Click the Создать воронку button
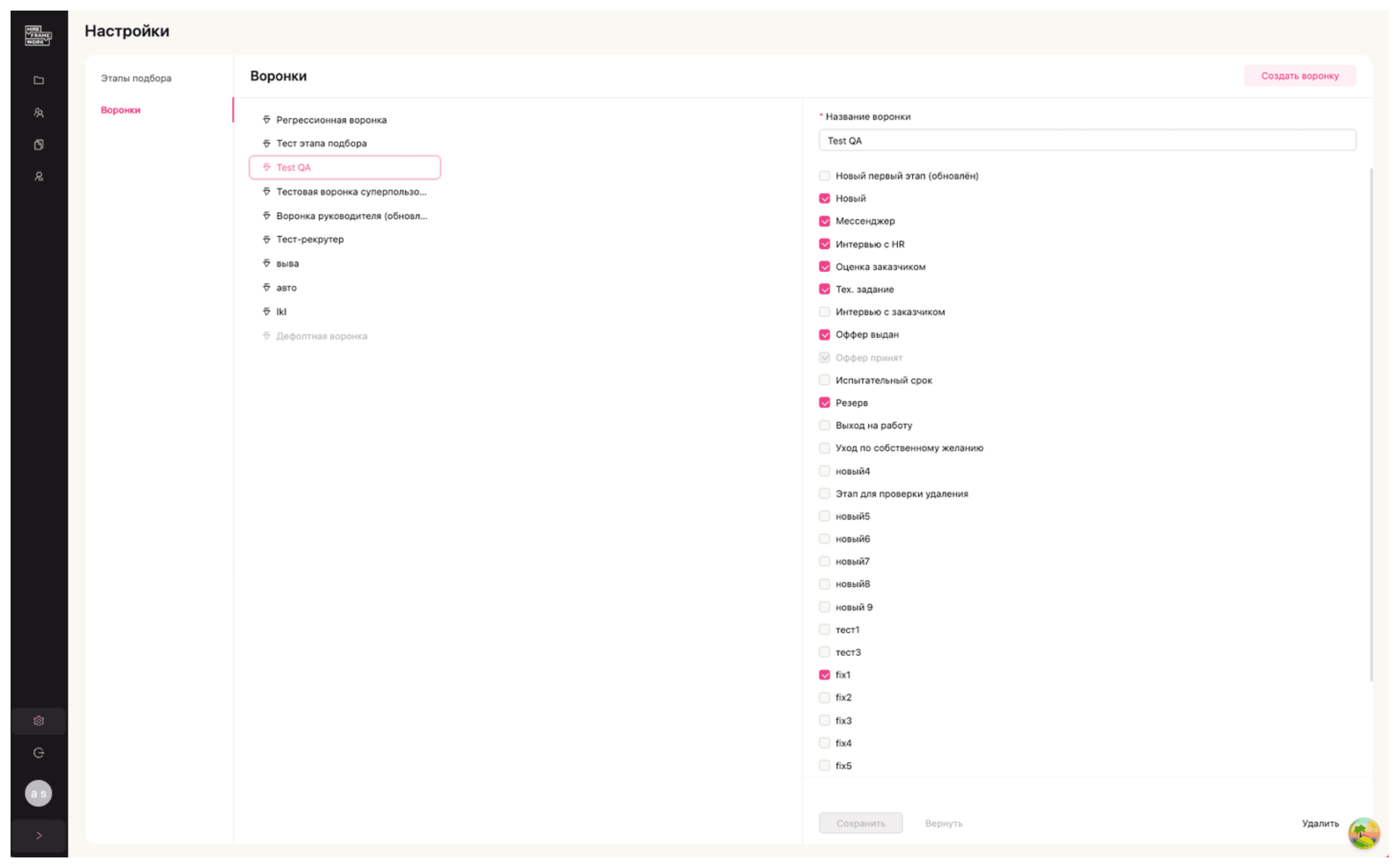Viewport: 1399px width, 868px height. click(1300, 76)
